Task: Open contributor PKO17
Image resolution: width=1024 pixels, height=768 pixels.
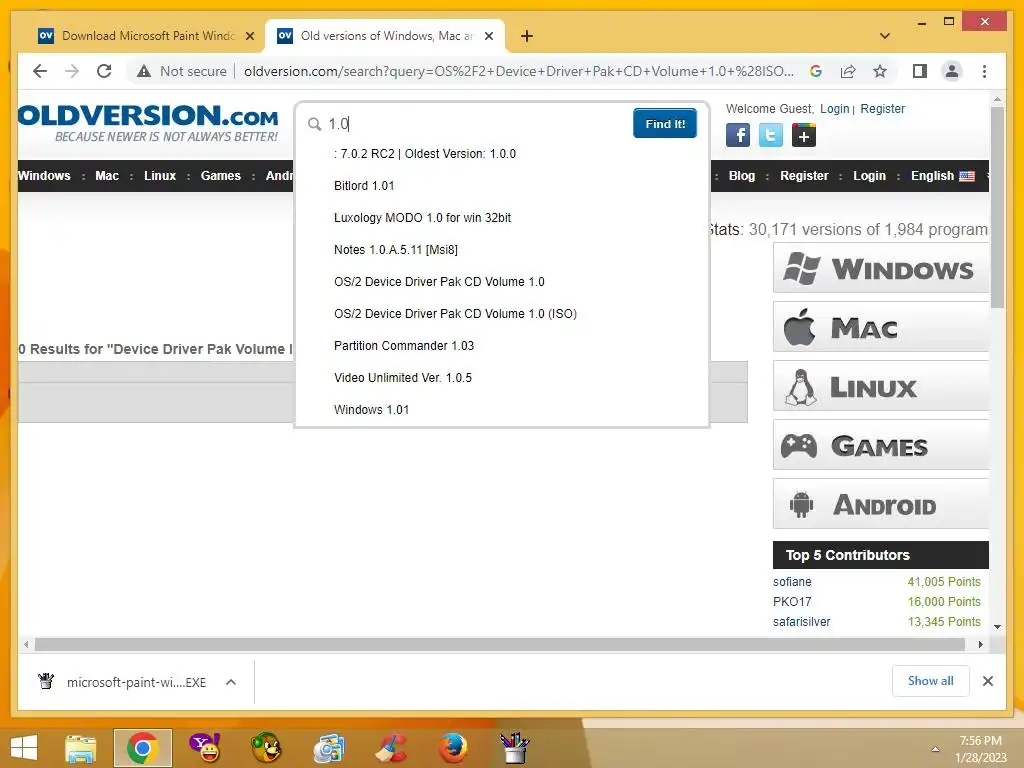Action: click(792, 601)
